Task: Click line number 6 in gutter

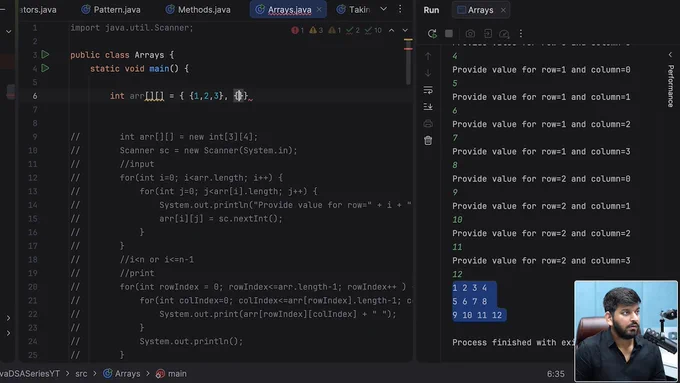Action: pos(35,96)
